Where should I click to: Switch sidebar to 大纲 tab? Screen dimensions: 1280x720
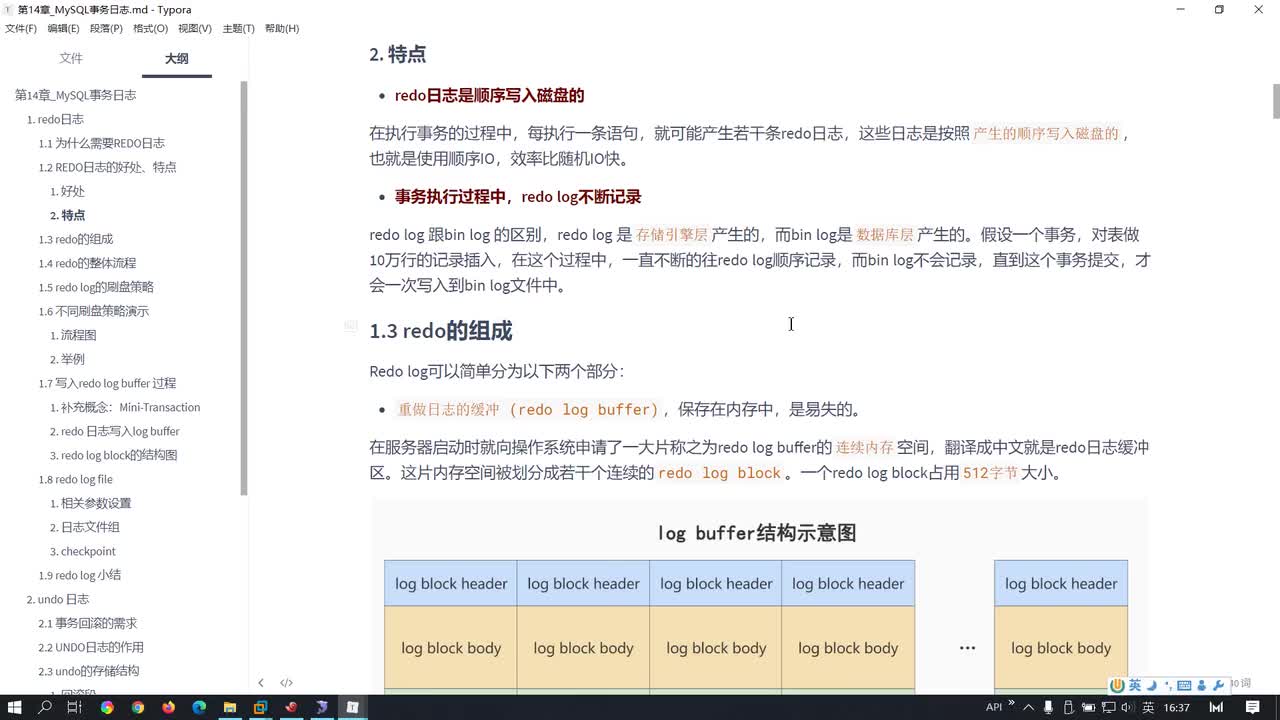[176, 59]
